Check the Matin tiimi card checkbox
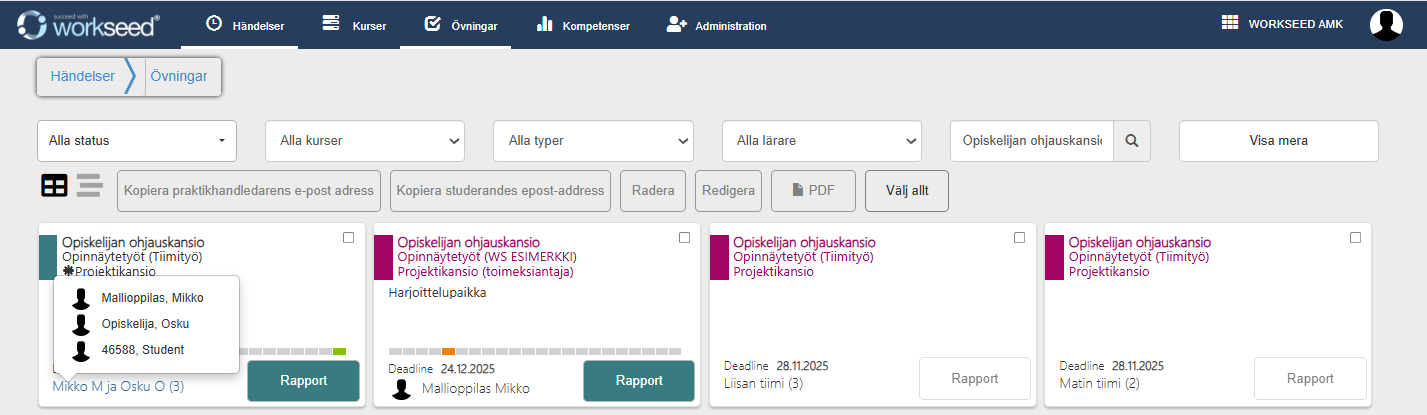 click(1355, 238)
